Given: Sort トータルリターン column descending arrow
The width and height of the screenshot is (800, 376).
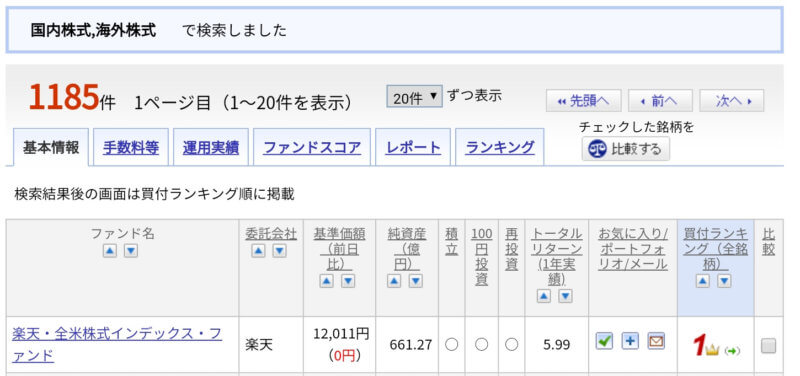Looking at the screenshot, I should click(x=565, y=296).
